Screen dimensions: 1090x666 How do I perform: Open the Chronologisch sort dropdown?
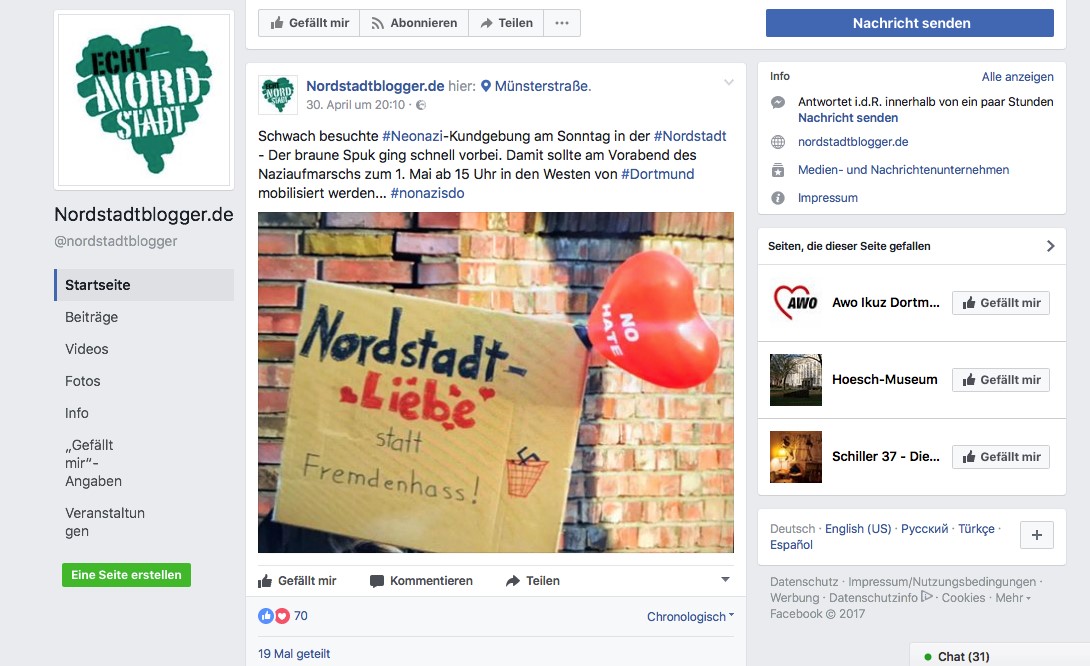click(690, 617)
